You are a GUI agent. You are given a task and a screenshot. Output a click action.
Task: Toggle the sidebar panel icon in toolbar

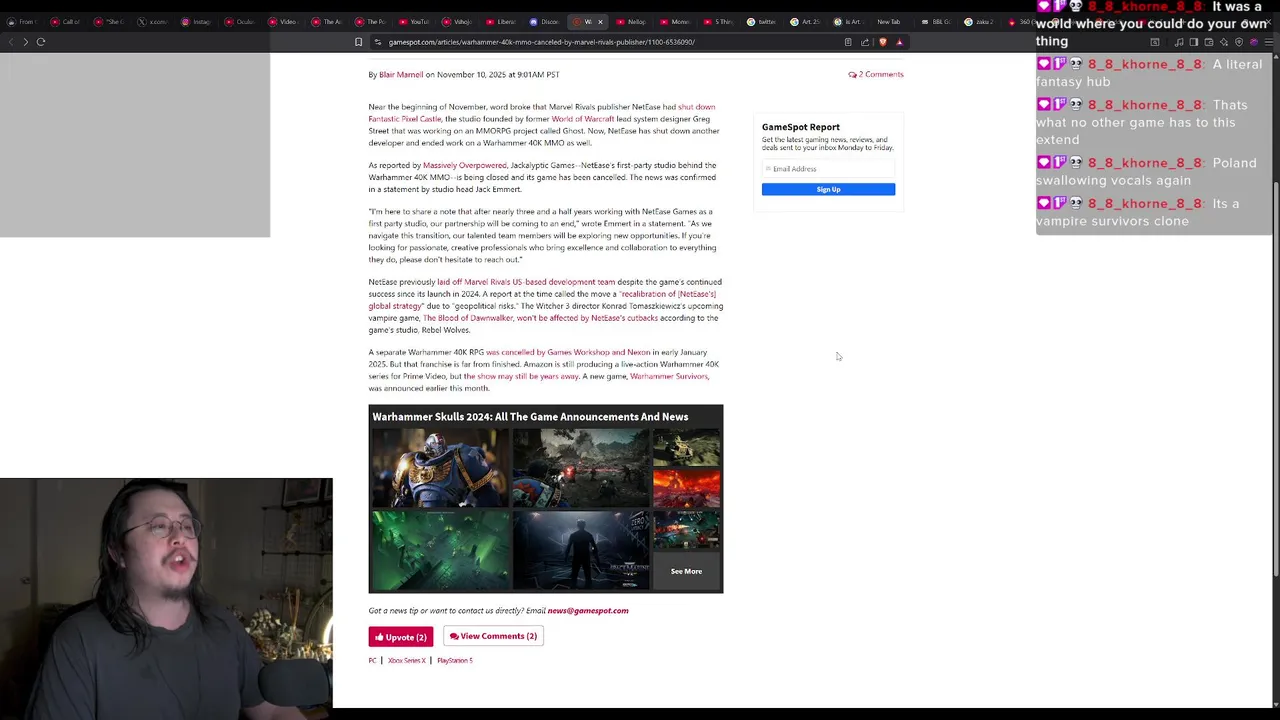pos(1193,42)
